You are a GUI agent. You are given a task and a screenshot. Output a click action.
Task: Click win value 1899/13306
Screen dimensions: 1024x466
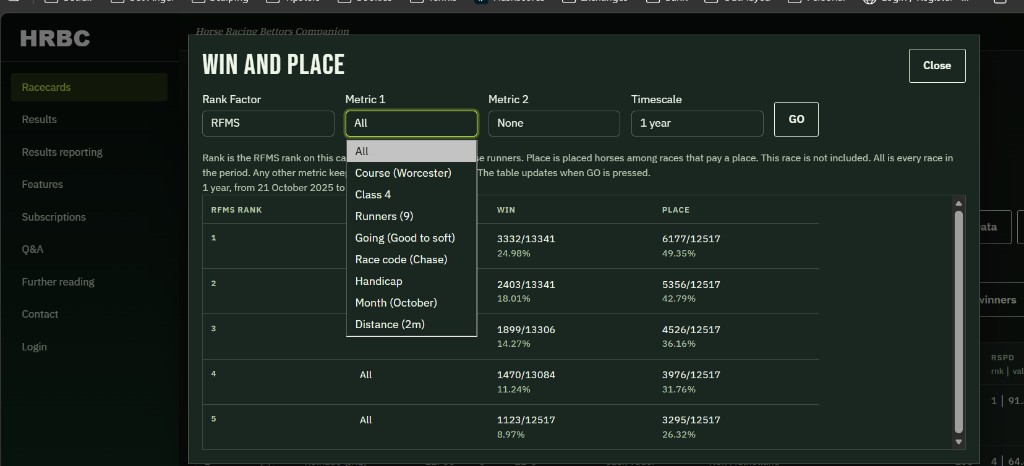tap(526, 330)
